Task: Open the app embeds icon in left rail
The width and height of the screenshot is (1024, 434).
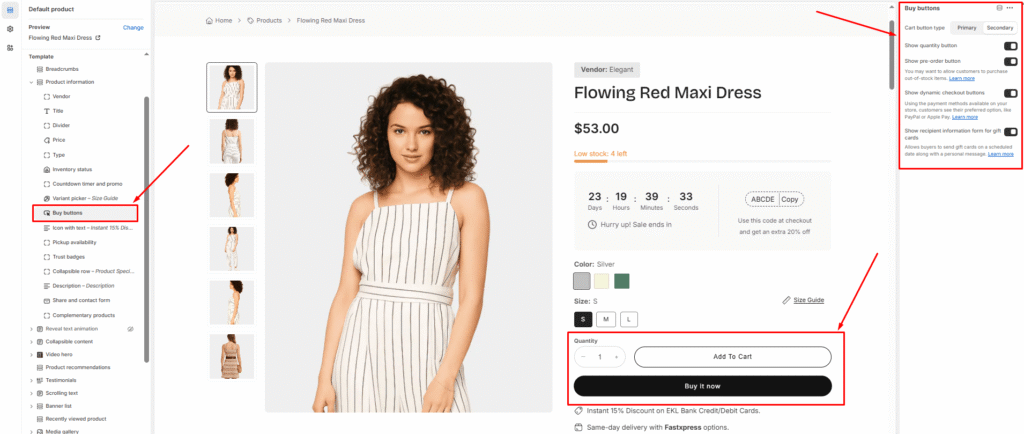Action: (9, 47)
